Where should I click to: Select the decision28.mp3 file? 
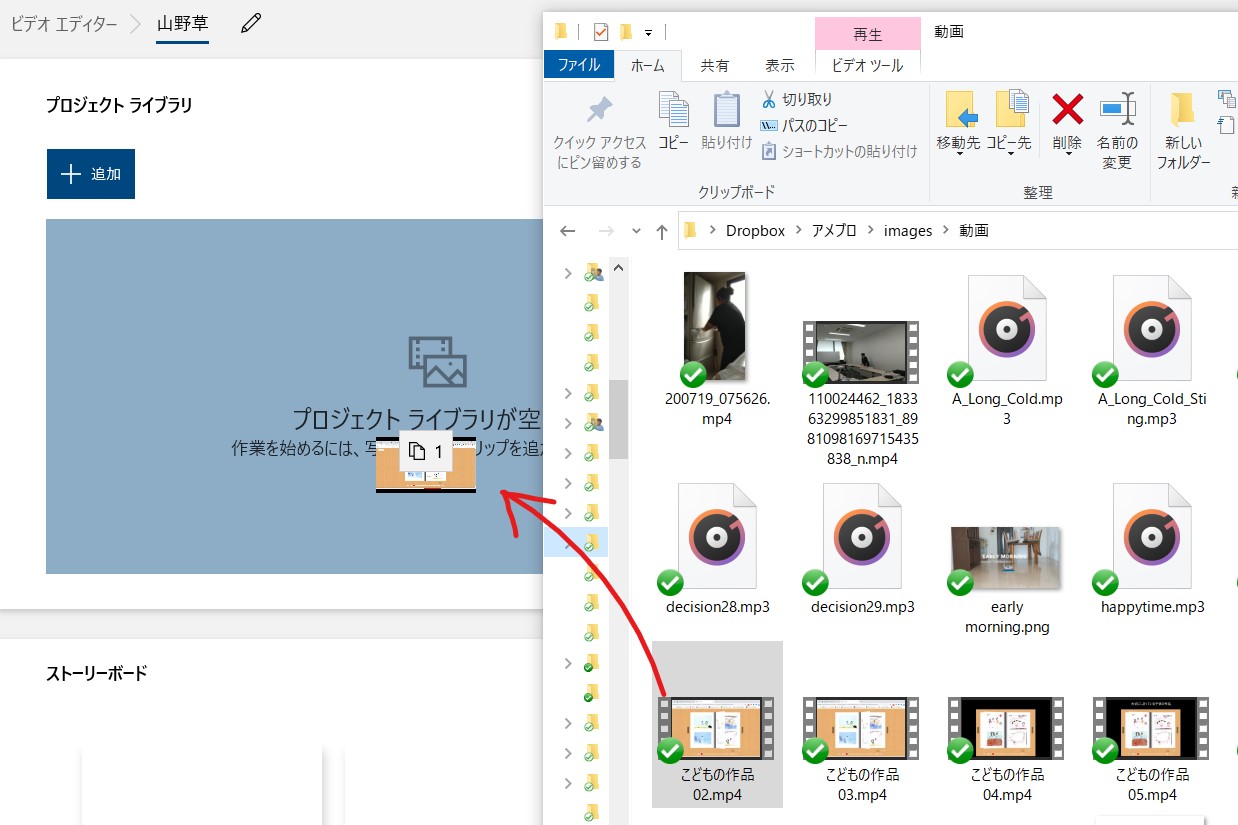click(716, 540)
